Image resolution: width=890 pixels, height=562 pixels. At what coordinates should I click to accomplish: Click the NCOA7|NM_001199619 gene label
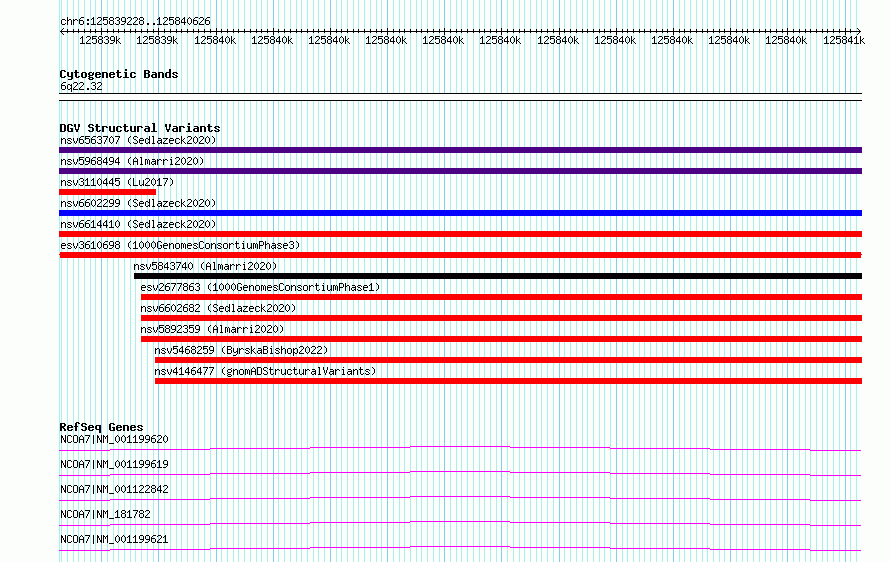click(x=114, y=464)
